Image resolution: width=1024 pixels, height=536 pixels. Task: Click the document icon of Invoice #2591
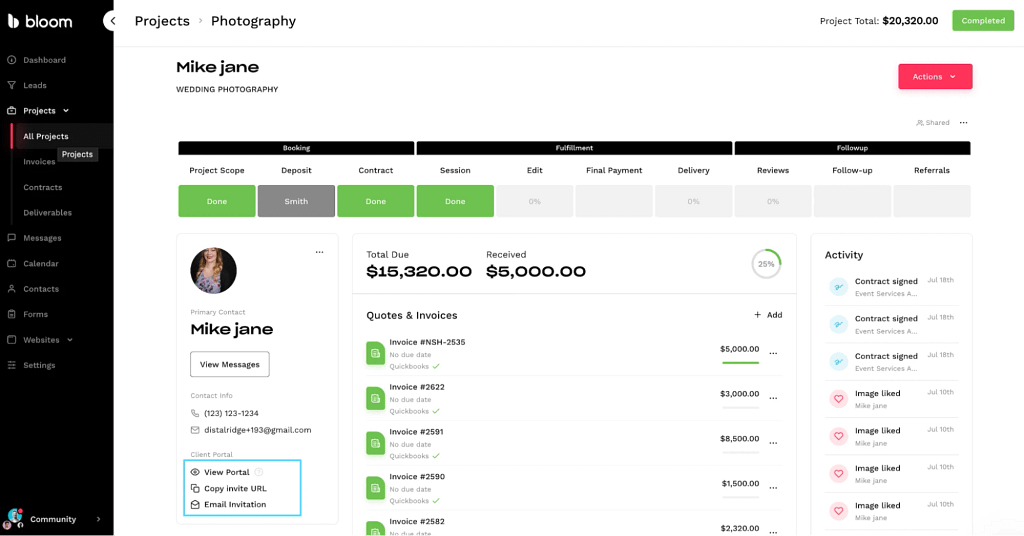point(376,443)
